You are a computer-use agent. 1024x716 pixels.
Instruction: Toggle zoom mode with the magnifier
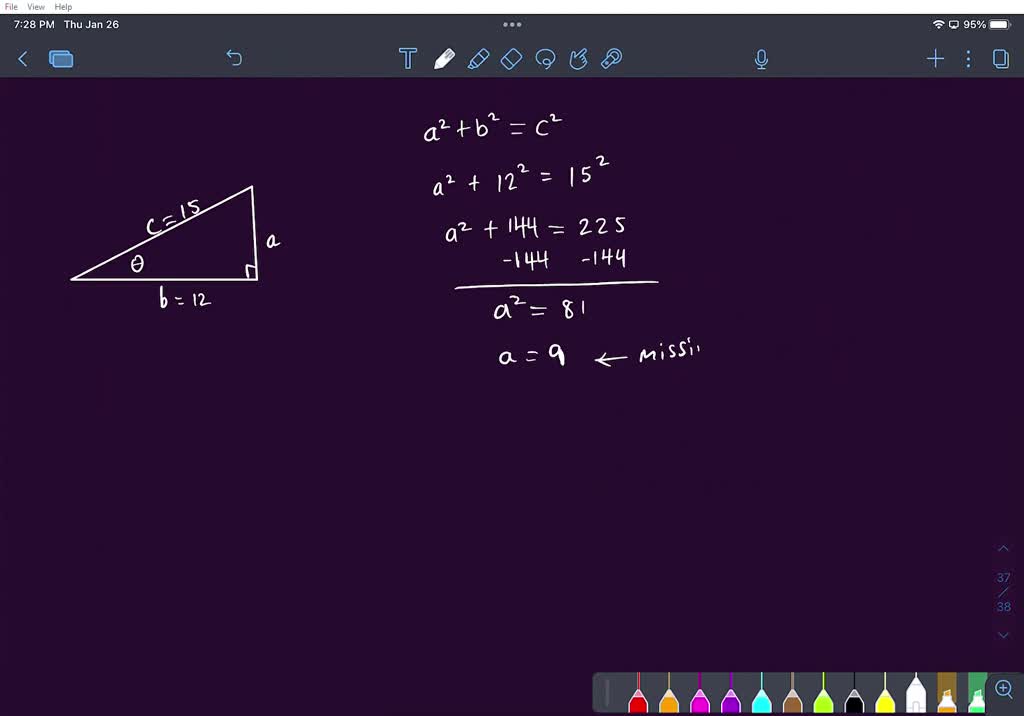(1003, 688)
